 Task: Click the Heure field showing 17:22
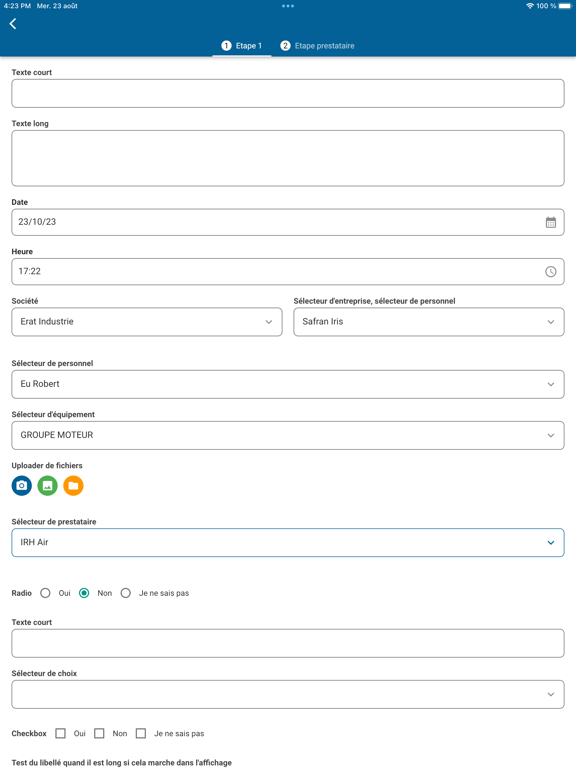click(288, 271)
